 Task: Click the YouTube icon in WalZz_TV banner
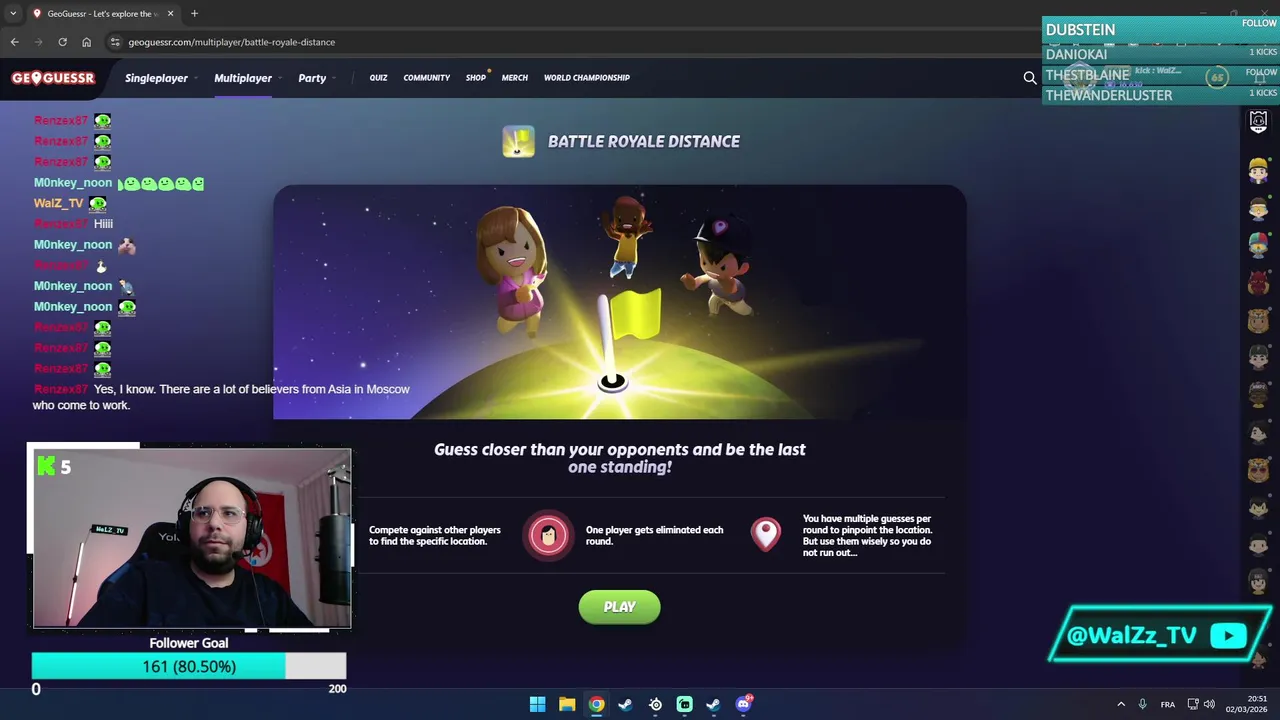click(1228, 636)
